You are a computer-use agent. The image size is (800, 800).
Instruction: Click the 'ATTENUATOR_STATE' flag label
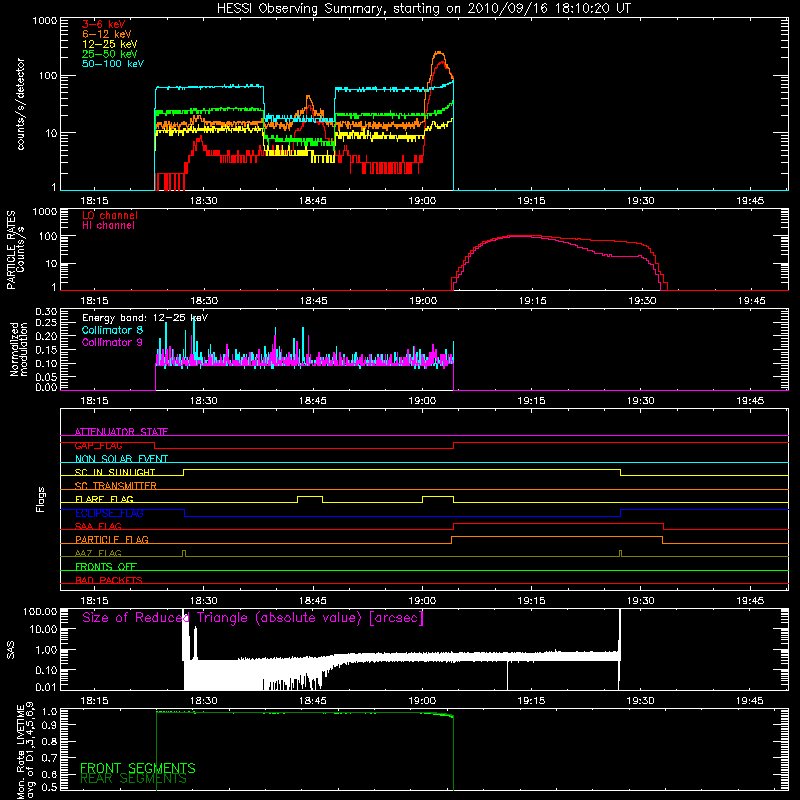pos(121,432)
